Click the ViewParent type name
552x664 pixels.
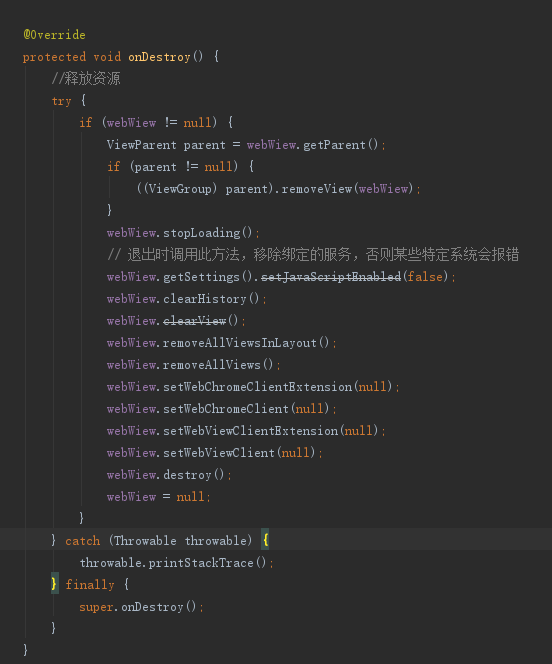pos(141,145)
